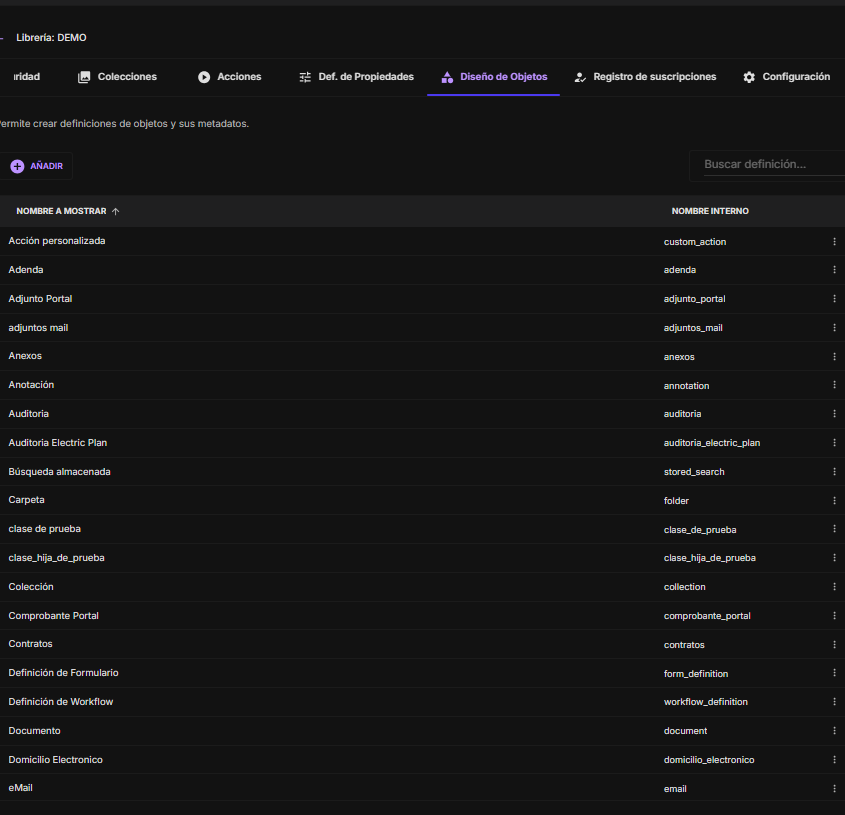The image size is (845, 815).
Task: Click the internal name stored_search
Action: (694, 472)
